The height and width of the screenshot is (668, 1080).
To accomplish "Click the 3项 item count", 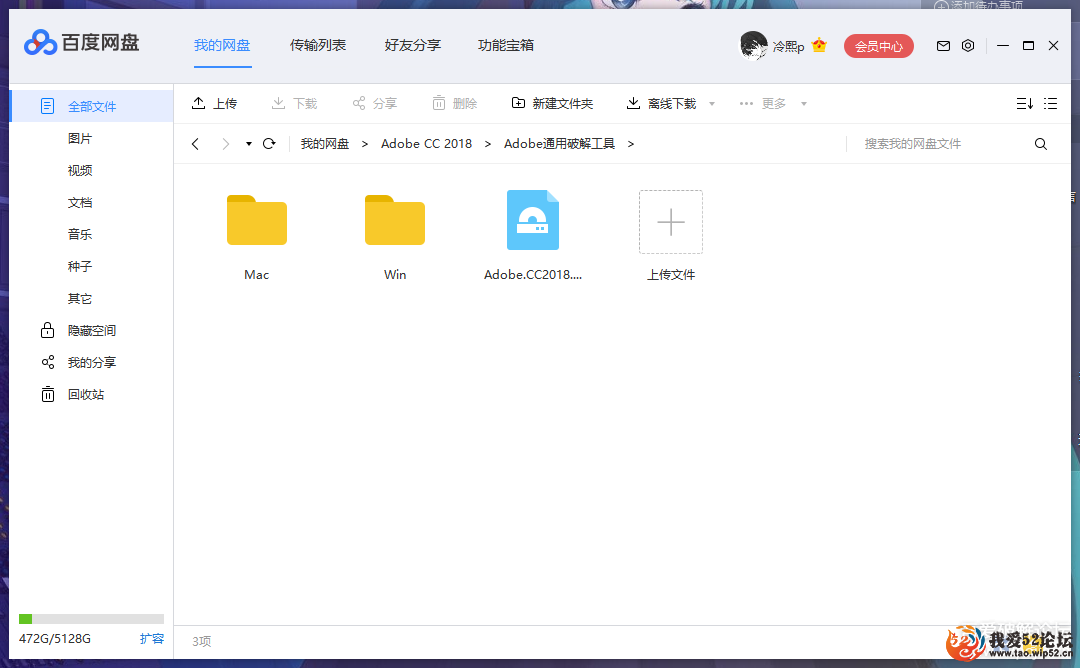I will [x=201, y=641].
